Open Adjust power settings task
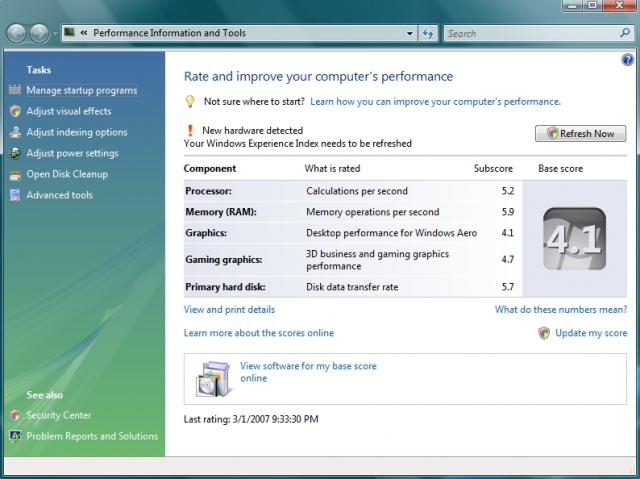 point(72,153)
